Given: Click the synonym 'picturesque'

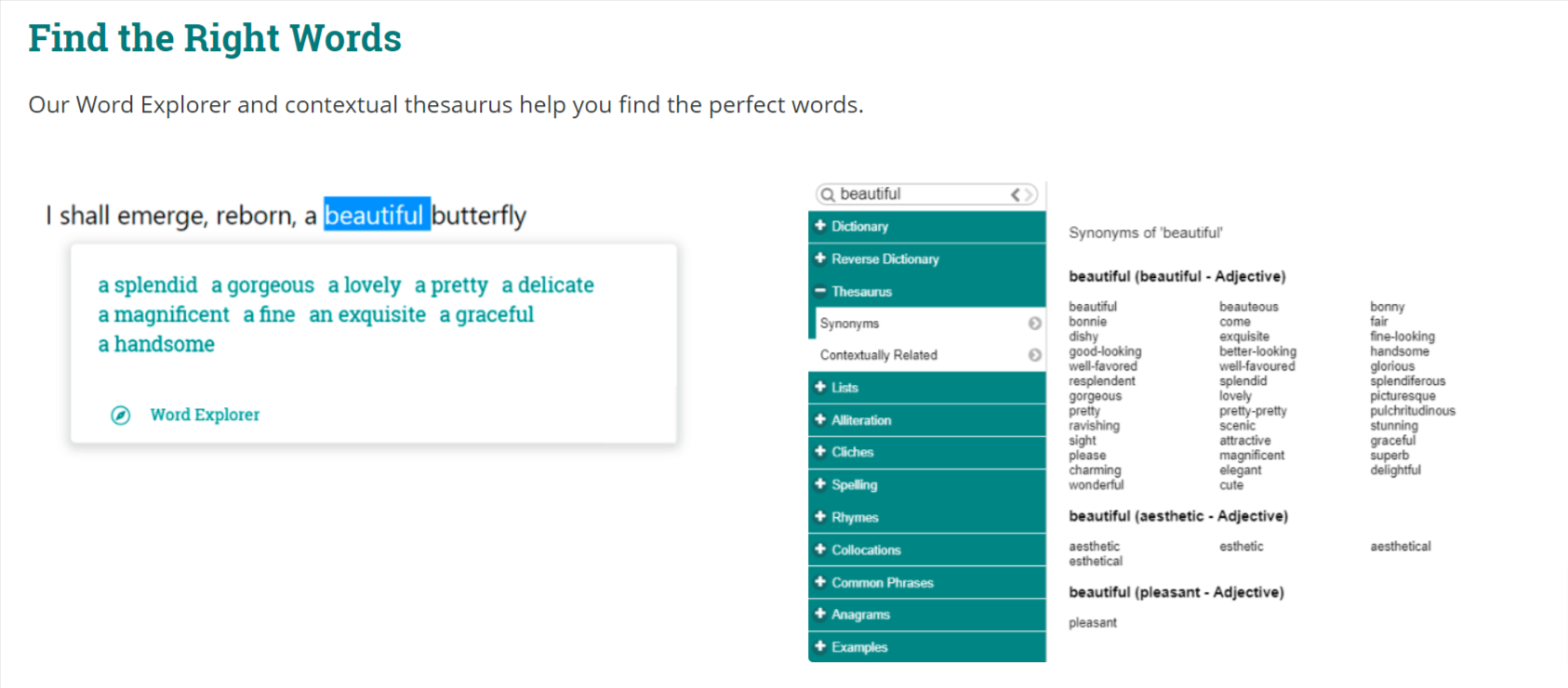Looking at the screenshot, I should tap(1402, 396).
